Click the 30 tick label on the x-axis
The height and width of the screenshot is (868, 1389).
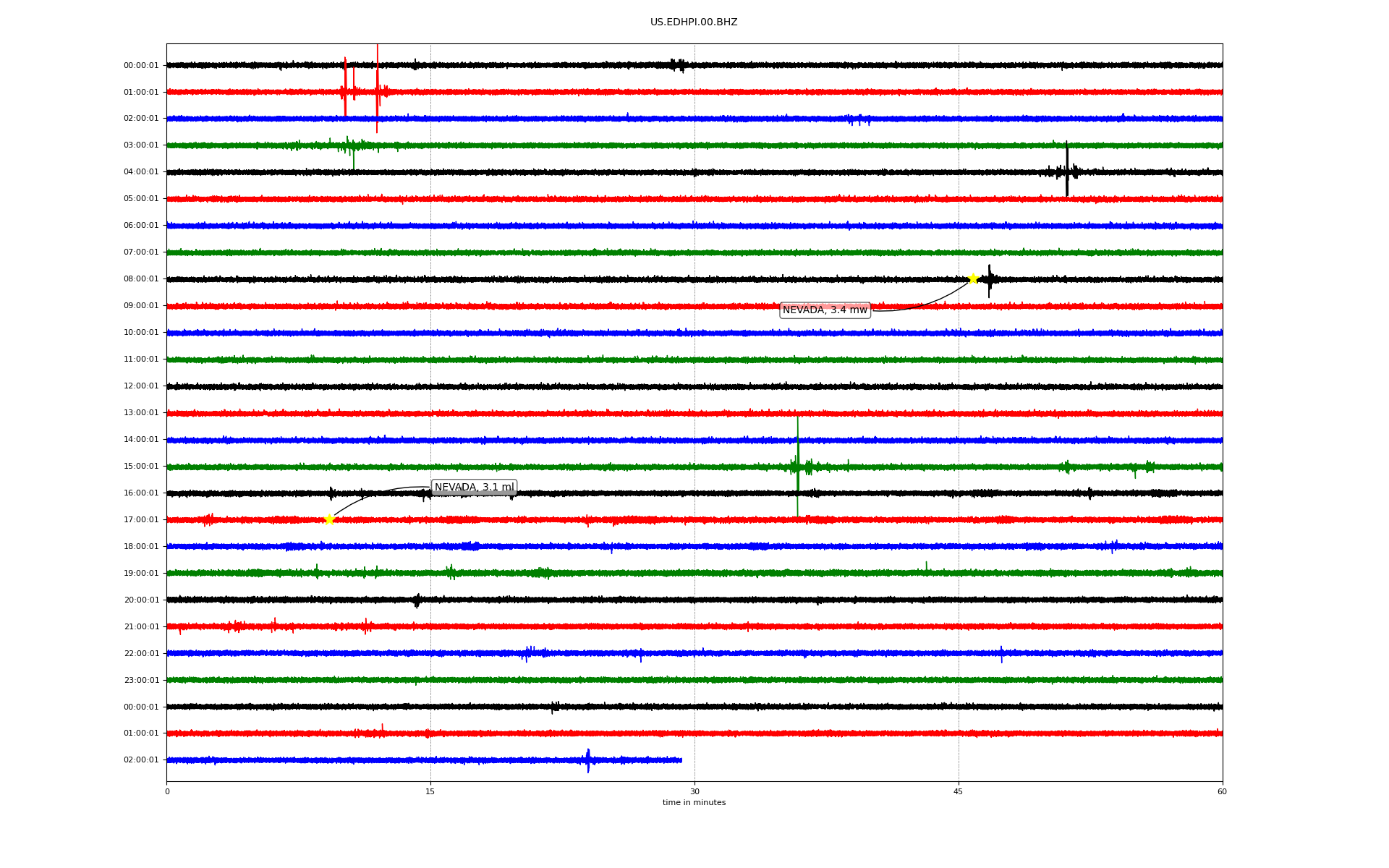(x=694, y=791)
